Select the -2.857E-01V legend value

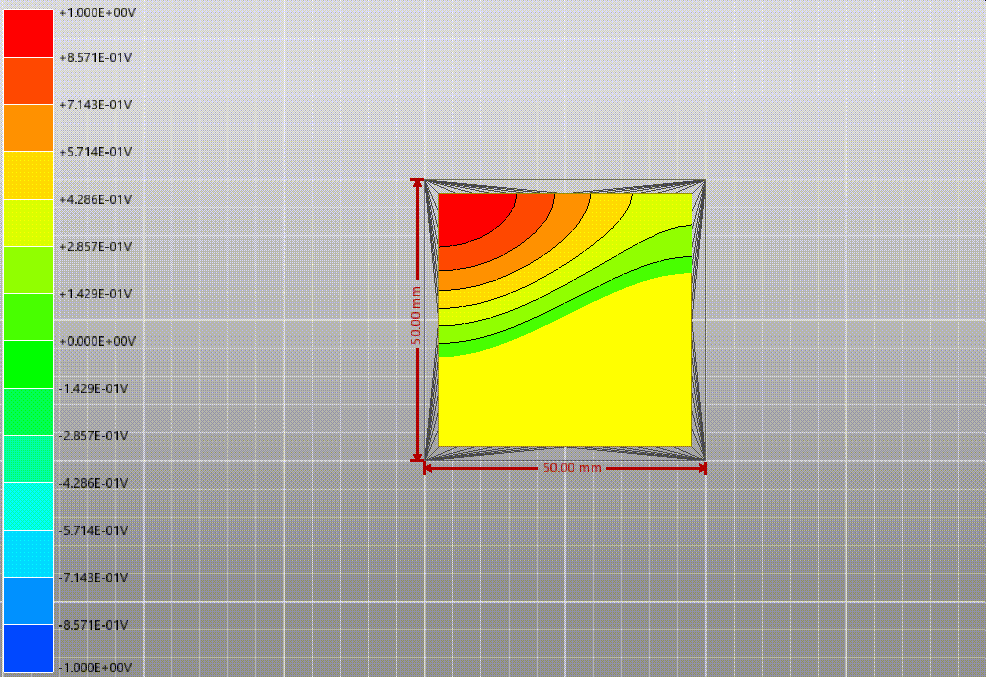tap(94, 436)
